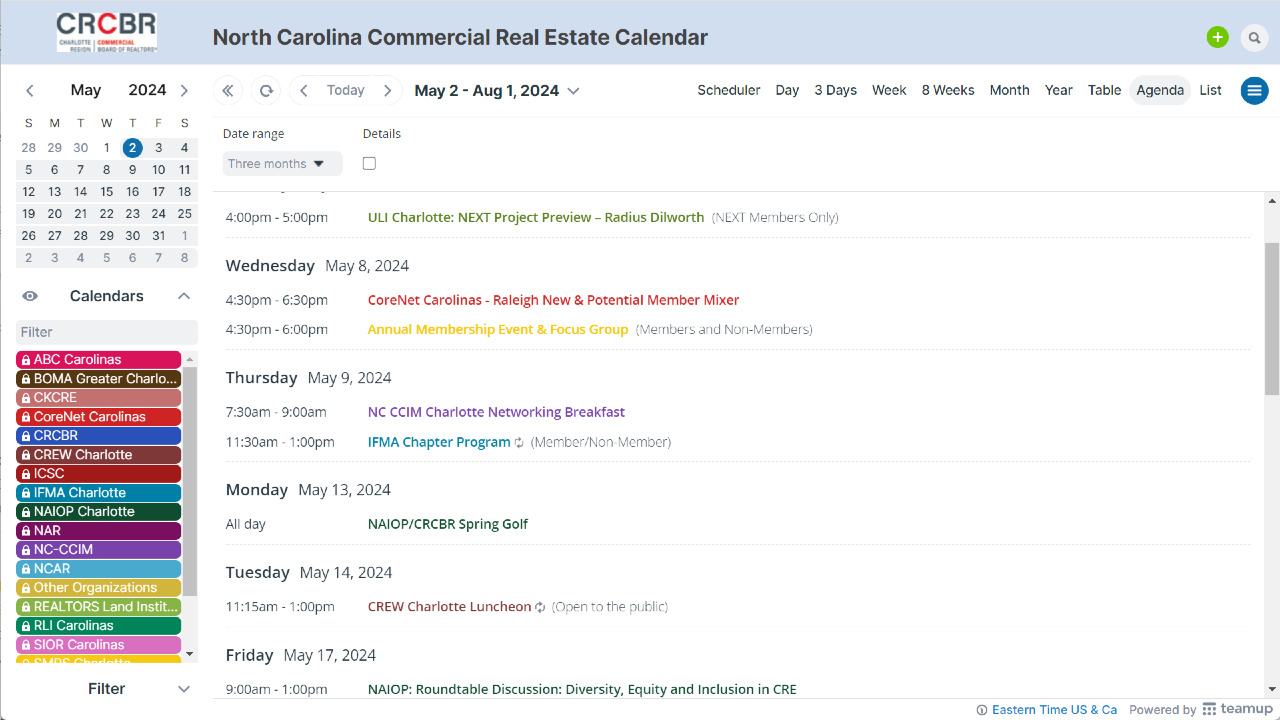Switch to Day view
Image resolution: width=1280 pixels, height=720 pixels.
787,90
